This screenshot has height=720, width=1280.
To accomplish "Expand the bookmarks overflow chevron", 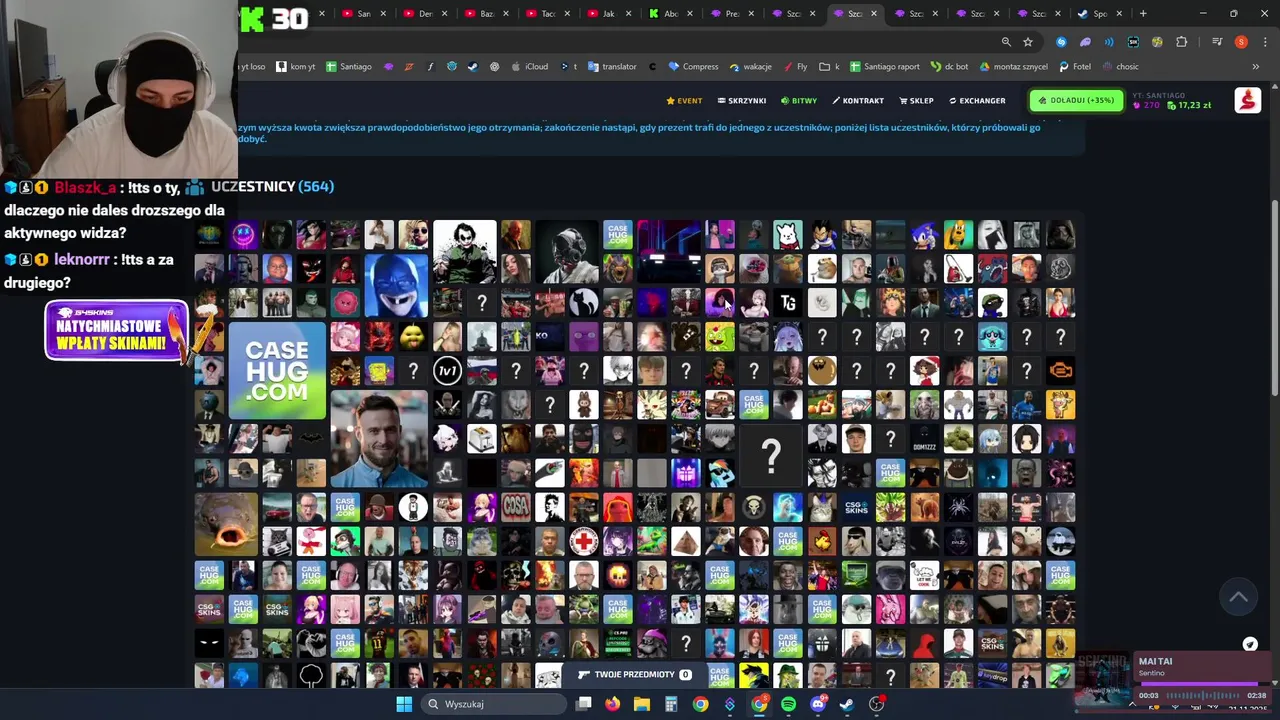I will click(1255, 67).
